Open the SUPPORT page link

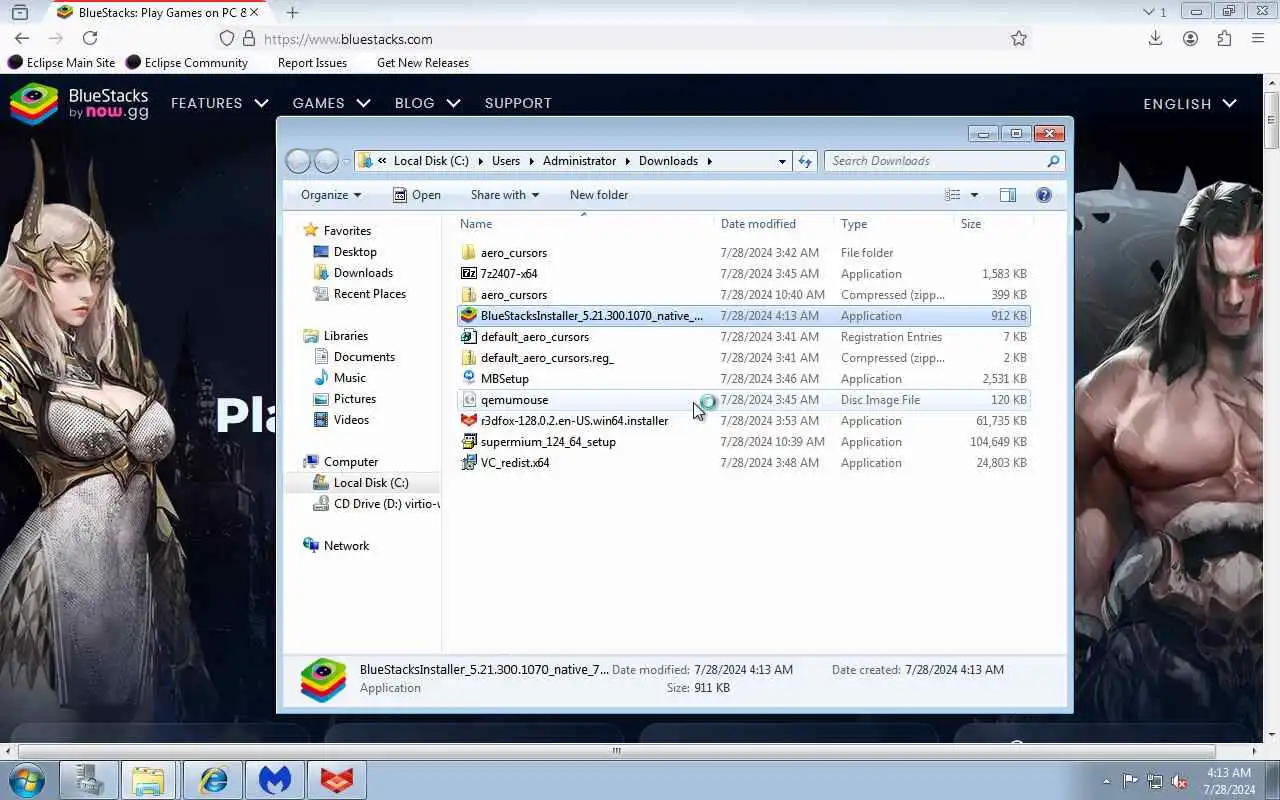[x=518, y=103]
